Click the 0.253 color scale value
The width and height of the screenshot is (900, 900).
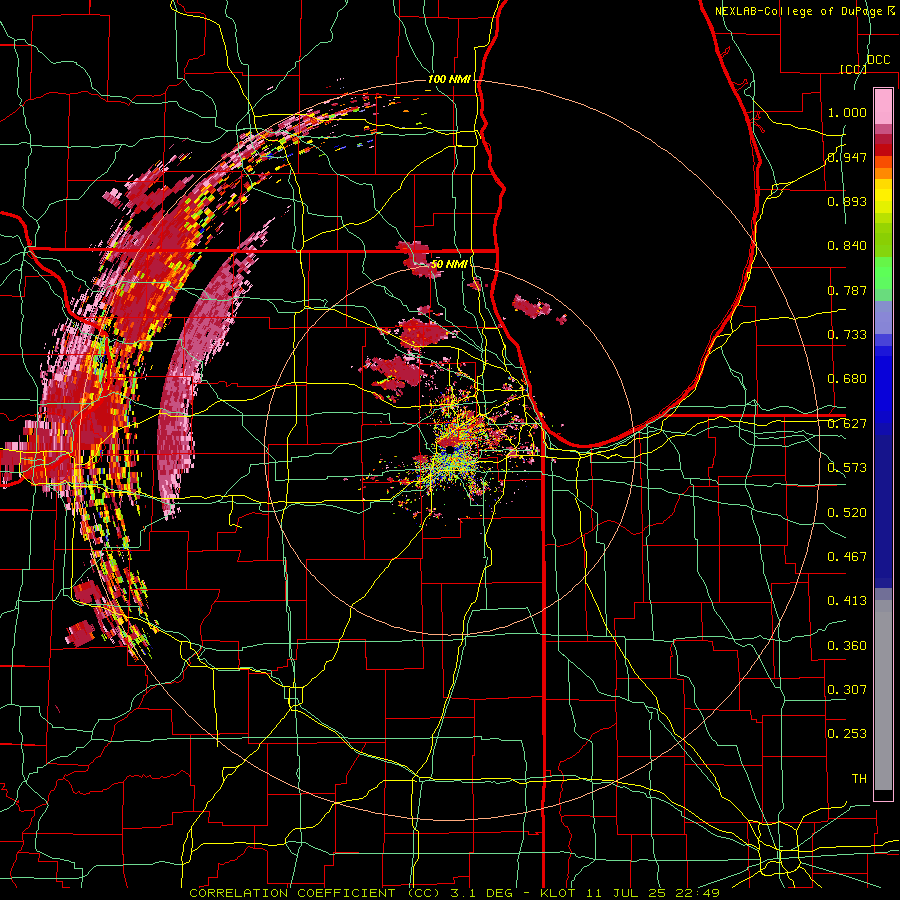(x=847, y=734)
